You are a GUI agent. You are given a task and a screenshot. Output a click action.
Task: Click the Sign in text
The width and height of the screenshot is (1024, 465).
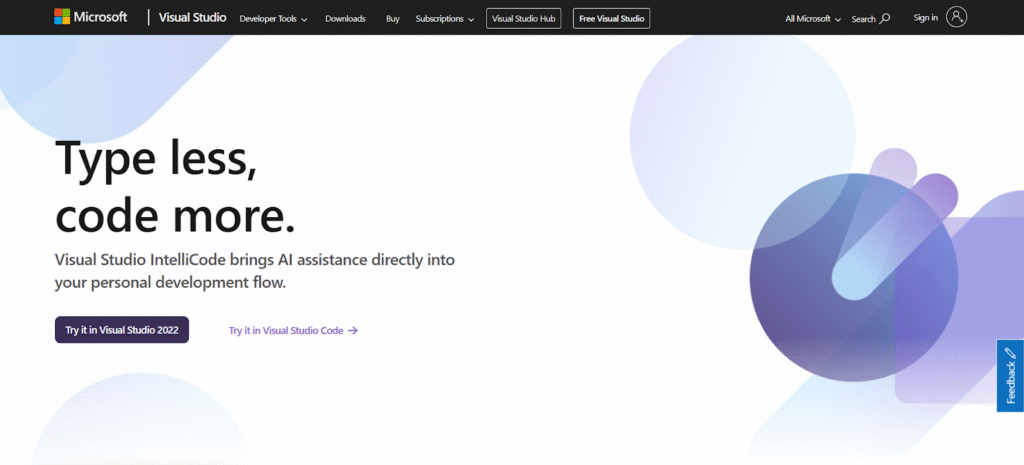tap(925, 18)
